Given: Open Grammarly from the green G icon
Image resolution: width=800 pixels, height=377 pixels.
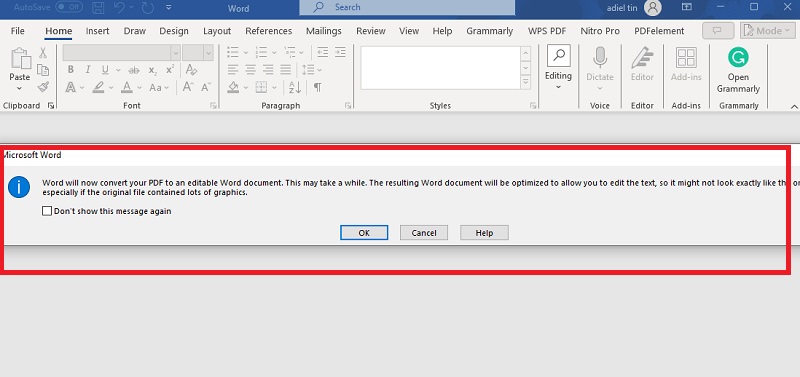Looking at the screenshot, I should 738,57.
